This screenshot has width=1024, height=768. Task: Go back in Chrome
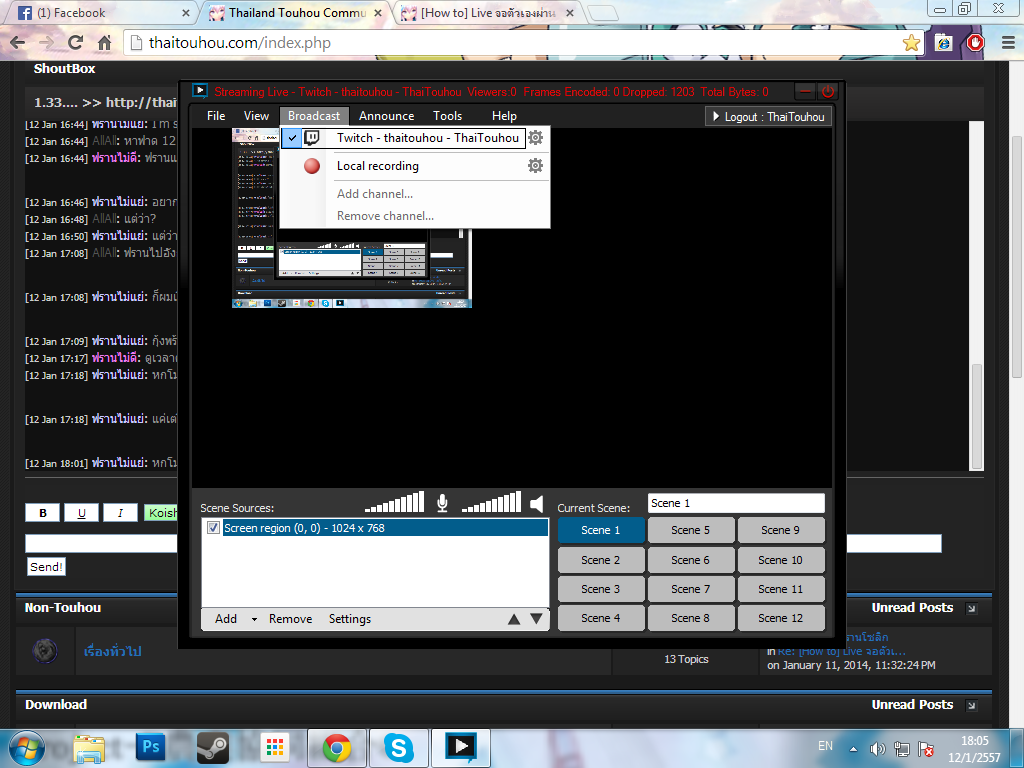coord(18,42)
